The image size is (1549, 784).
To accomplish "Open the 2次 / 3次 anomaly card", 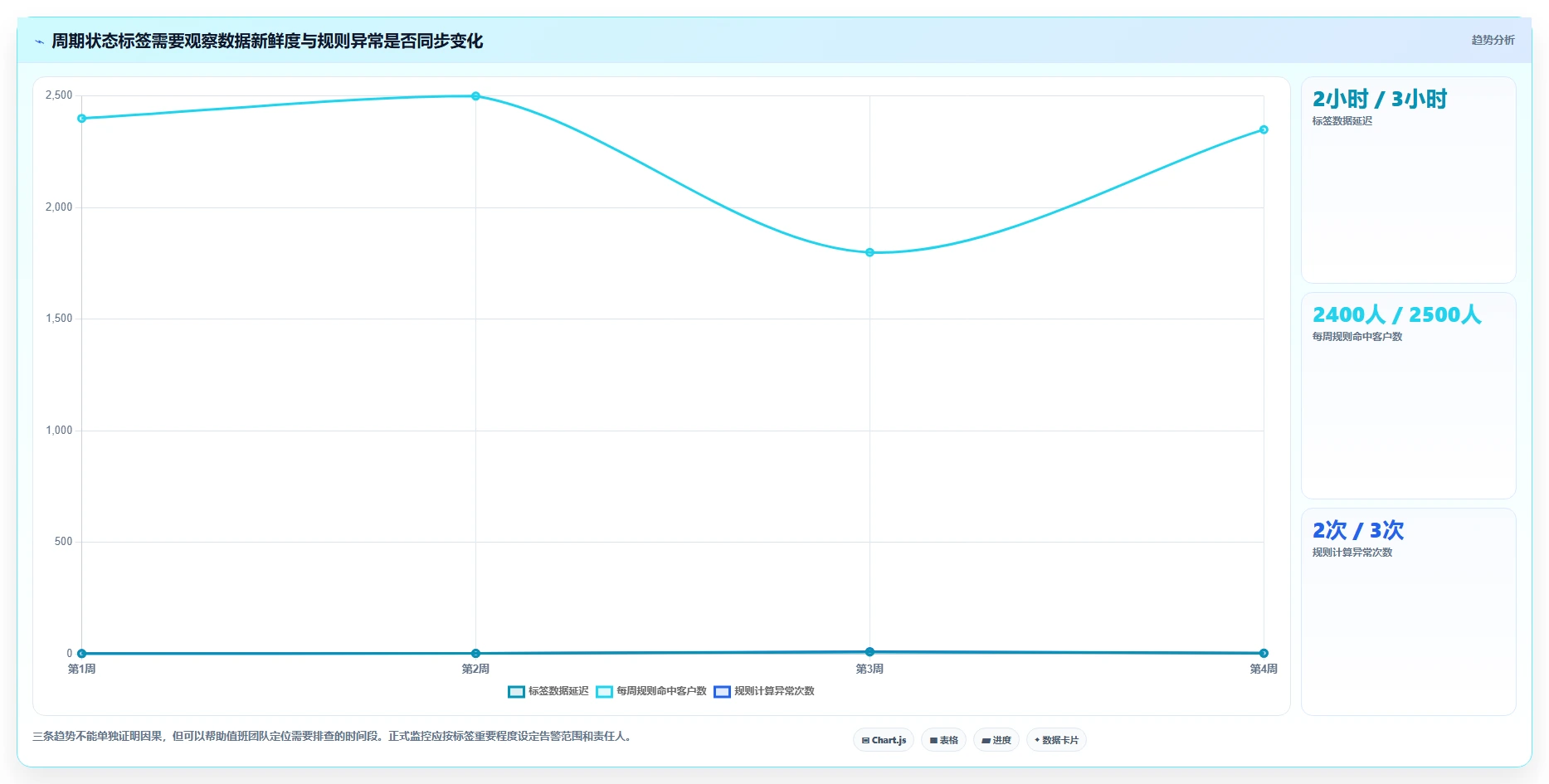I will pos(1408,611).
